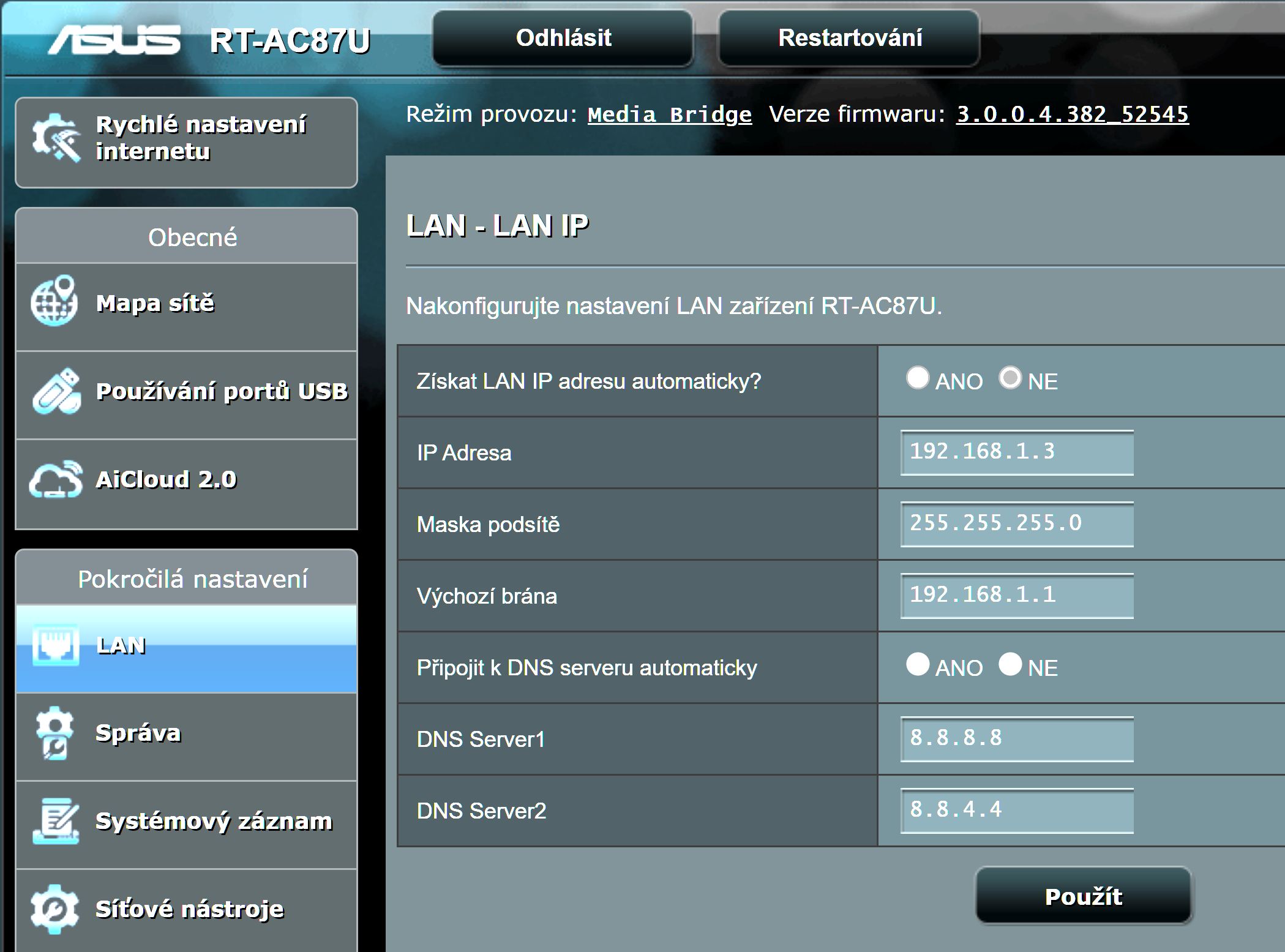
Task: Click the USB drive icon for Používání portů USB
Action: click(56, 392)
